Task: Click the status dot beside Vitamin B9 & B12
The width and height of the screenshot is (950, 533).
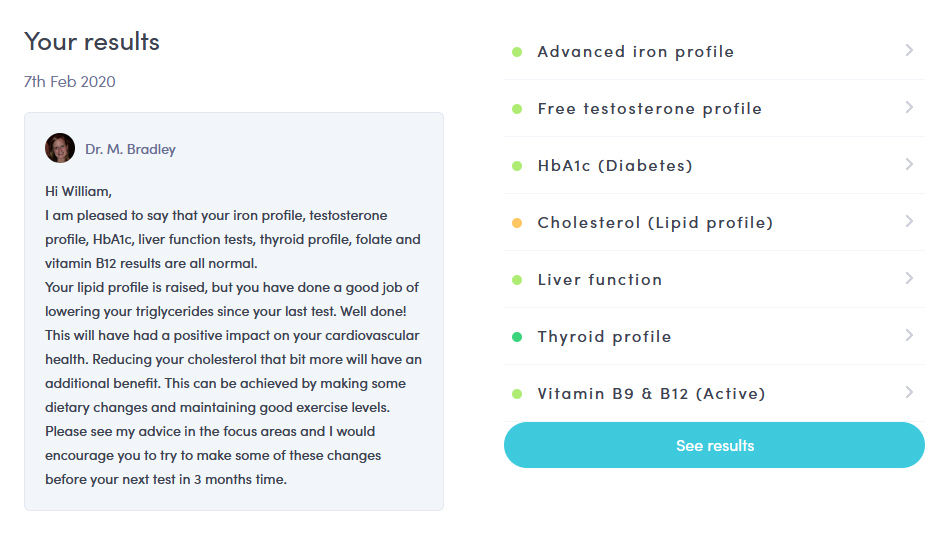Action: point(517,394)
